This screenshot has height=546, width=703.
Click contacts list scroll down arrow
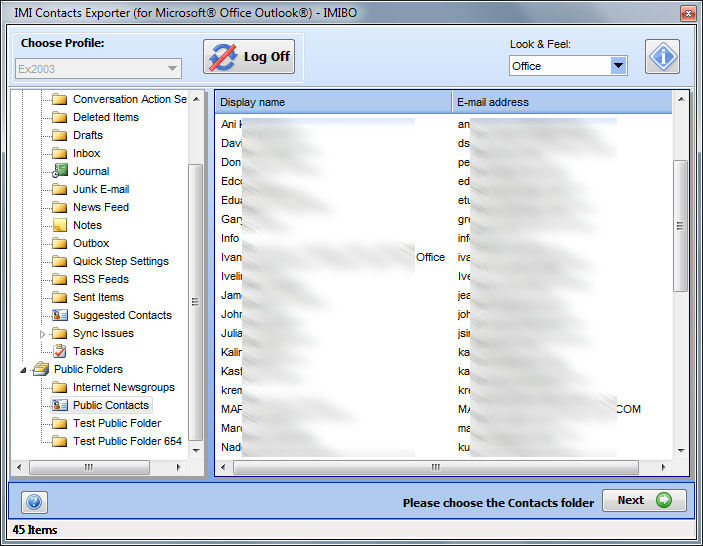pos(681,451)
